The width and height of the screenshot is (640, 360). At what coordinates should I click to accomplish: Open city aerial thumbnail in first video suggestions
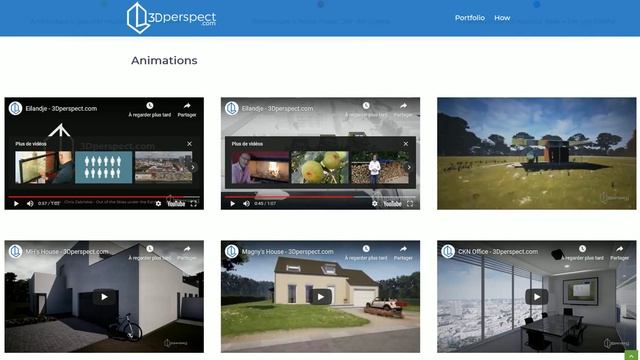[164, 167]
